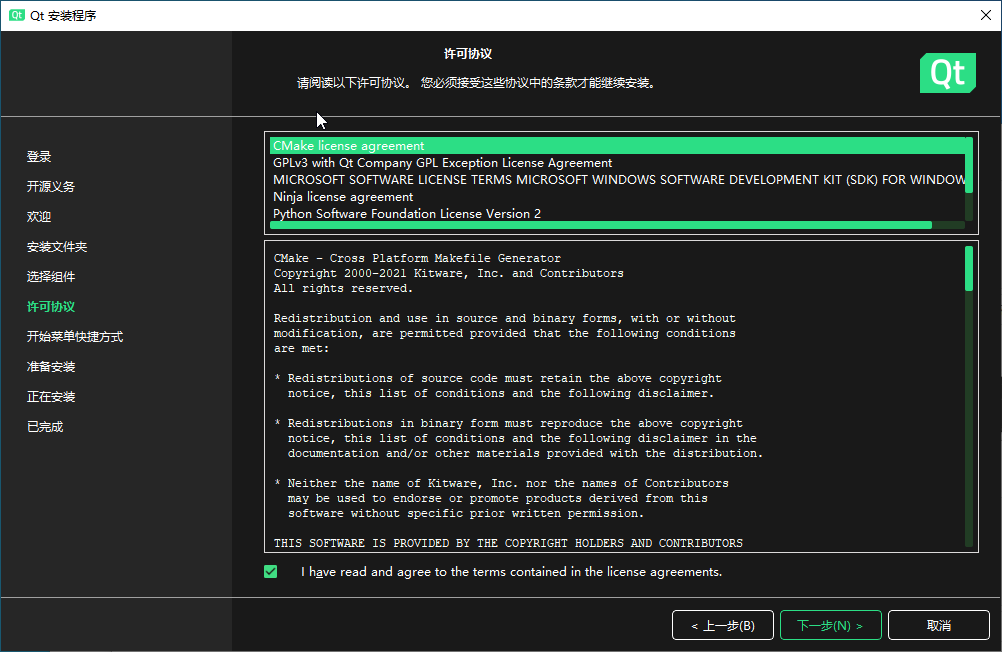
Task: Click the 开源义务 step in sidebar
Action: (50, 187)
